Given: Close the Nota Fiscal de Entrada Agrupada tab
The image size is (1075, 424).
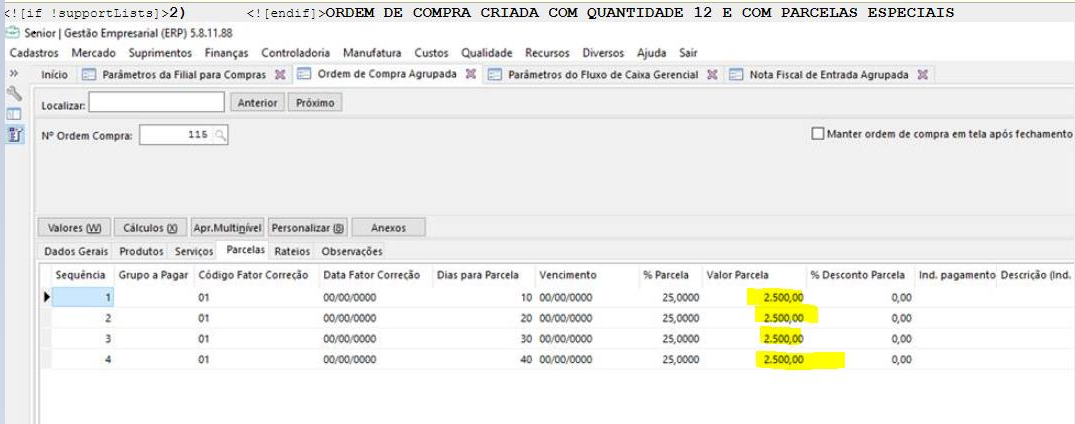Looking at the screenshot, I should coord(922,74).
